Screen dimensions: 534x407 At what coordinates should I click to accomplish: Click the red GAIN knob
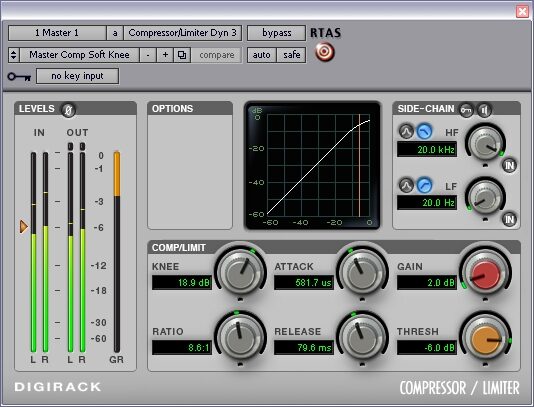point(485,273)
